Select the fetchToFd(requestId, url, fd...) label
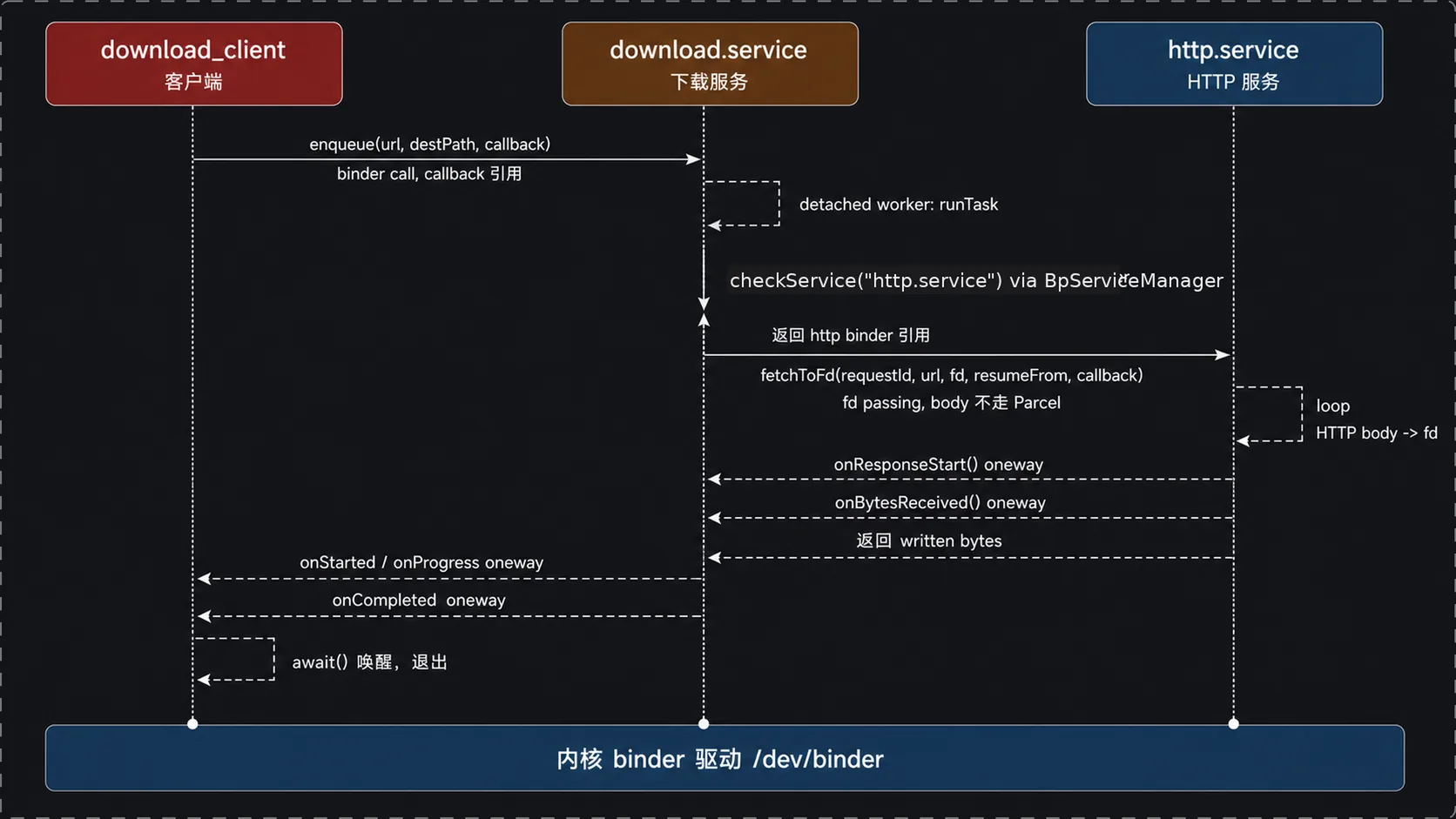The image size is (1456, 819). [952, 375]
